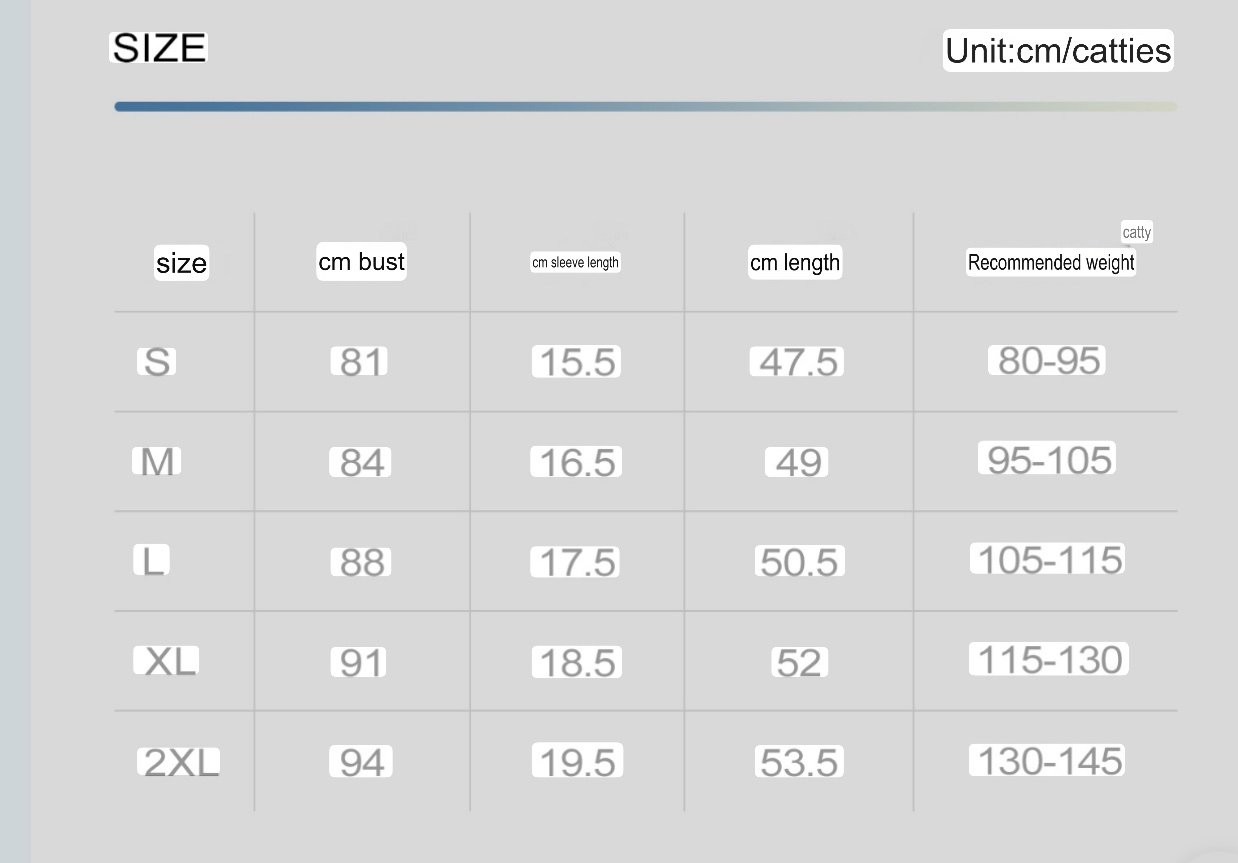Select the cm bust column header
The image size is (1238, 863).
[x=361, y=262]
